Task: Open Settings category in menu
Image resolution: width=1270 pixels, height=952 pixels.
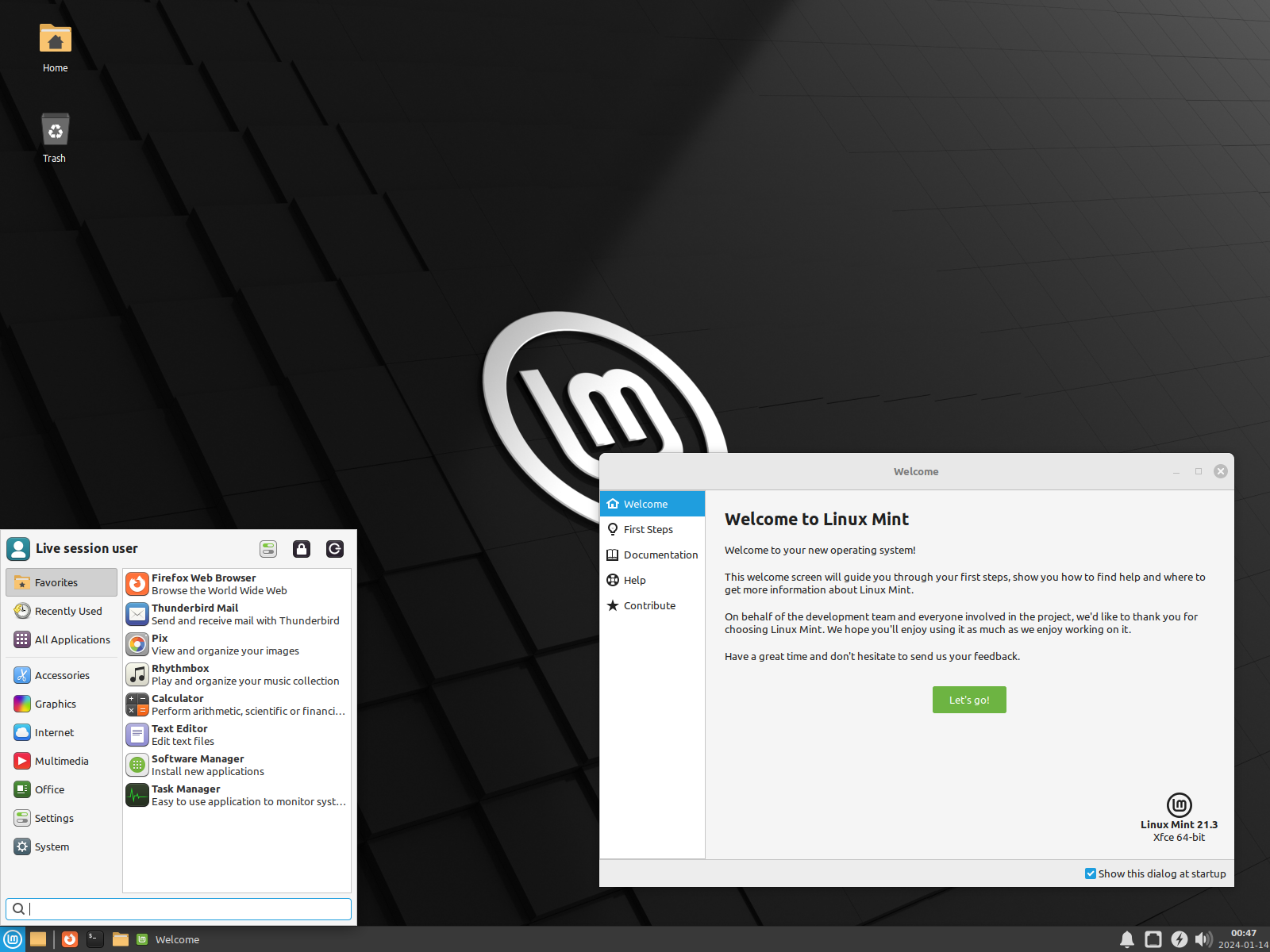Action: point(62,818)
